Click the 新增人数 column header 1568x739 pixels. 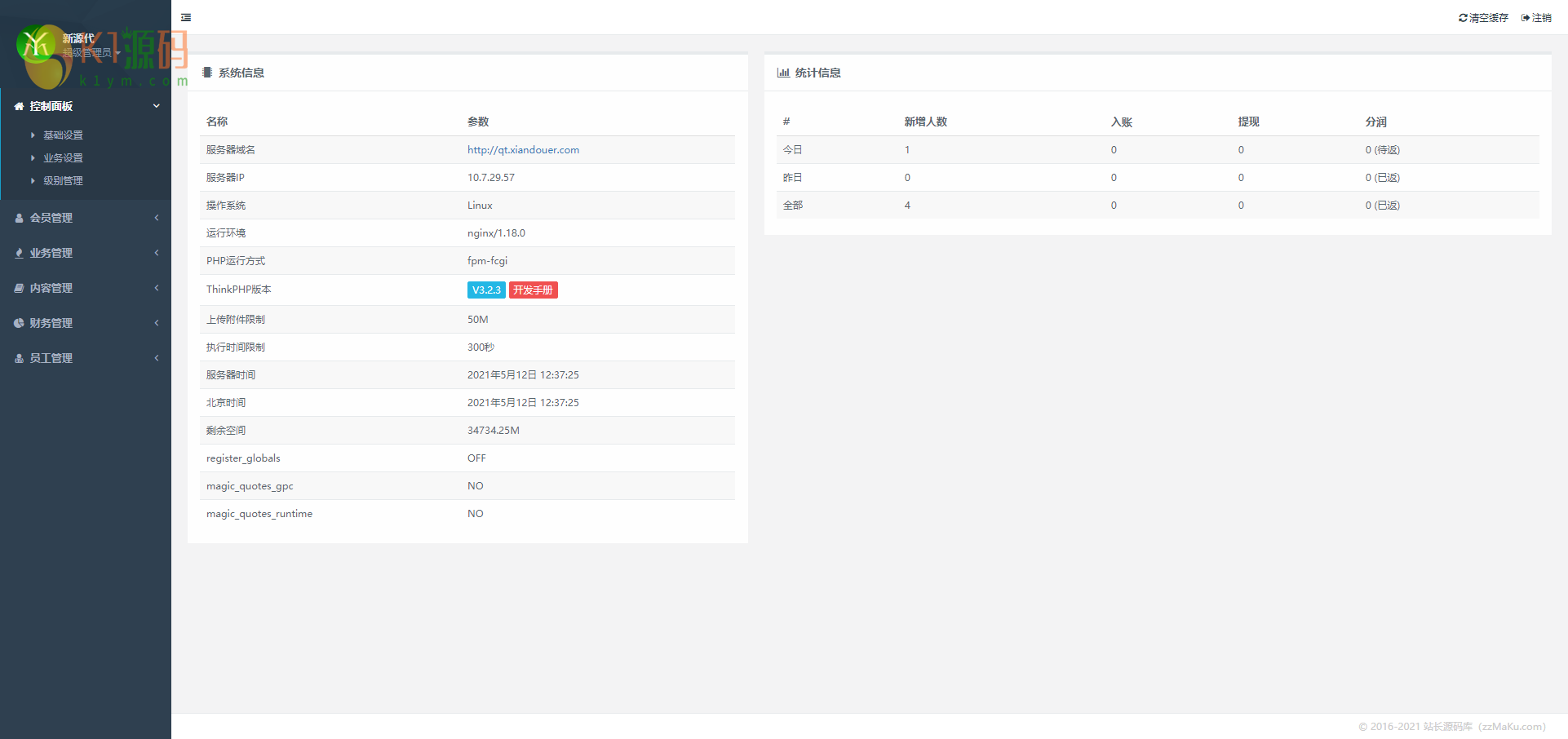(926, 122)
